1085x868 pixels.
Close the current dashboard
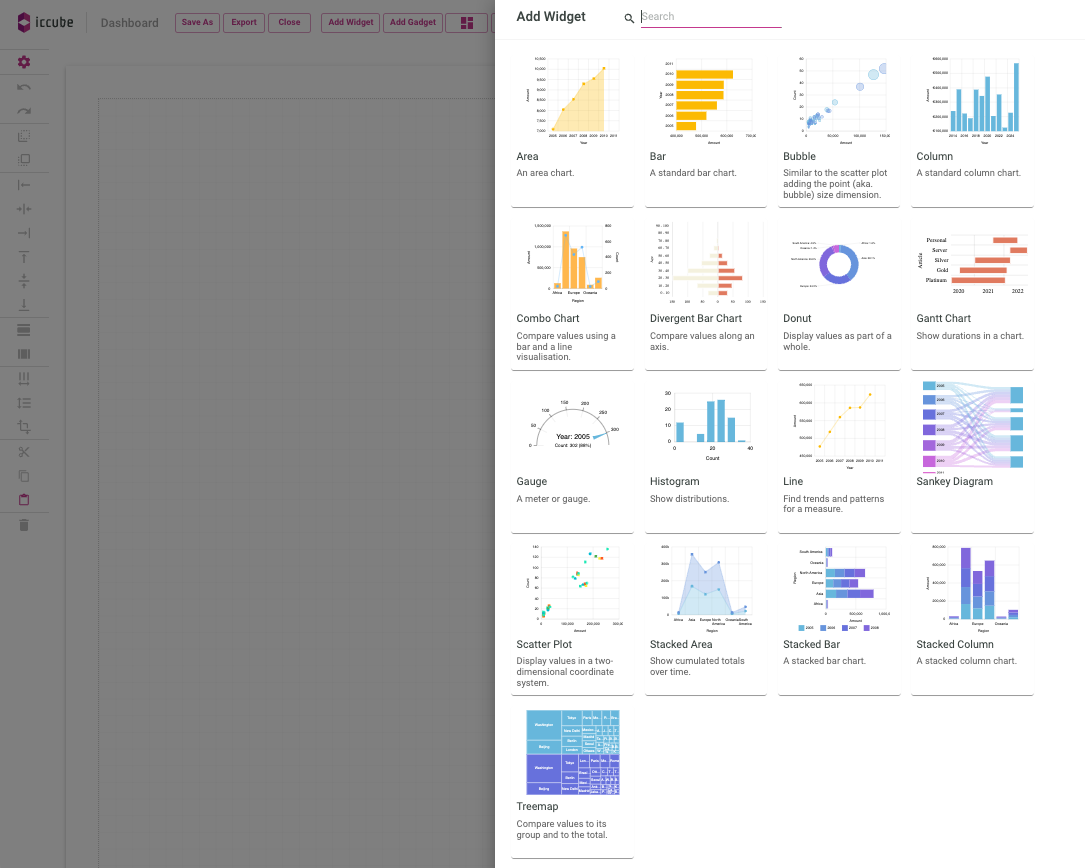(289, 22)
